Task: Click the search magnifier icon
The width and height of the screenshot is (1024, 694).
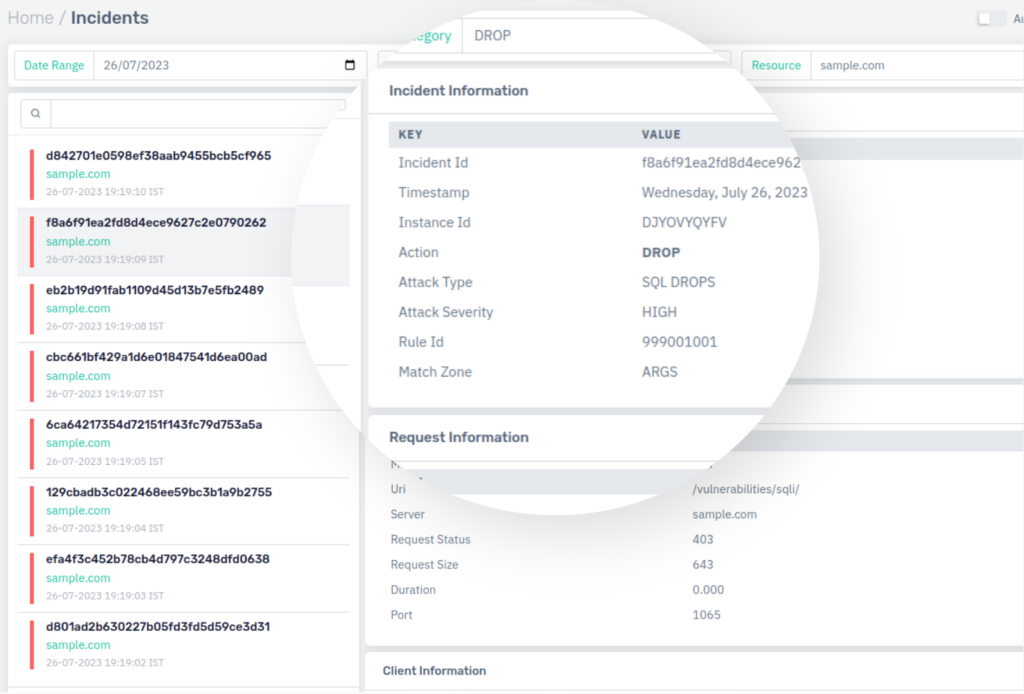Action: pos(34,113)
